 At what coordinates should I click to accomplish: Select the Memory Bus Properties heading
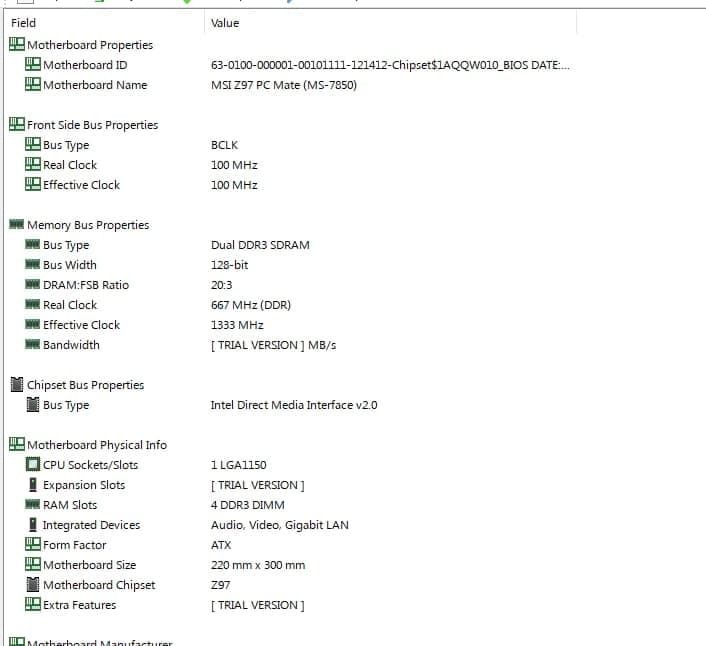click(88, 225)
